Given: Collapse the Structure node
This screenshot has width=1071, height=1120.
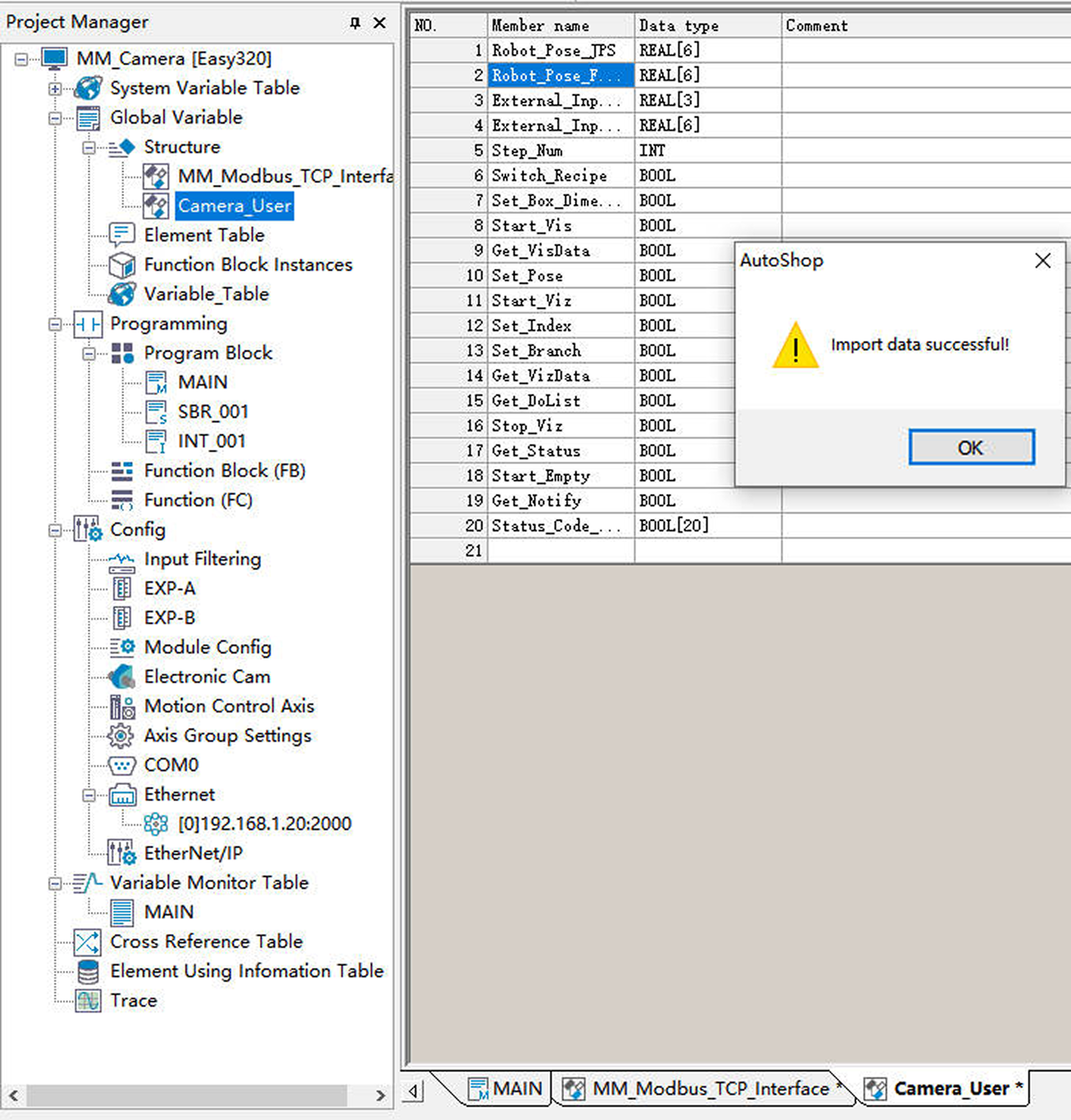Looking at the screenshot, I should 89,147.
